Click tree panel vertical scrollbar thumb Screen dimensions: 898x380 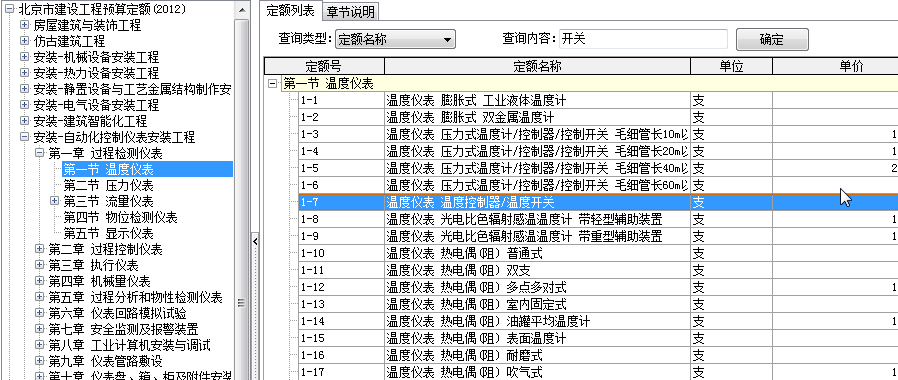coord(242,195)
